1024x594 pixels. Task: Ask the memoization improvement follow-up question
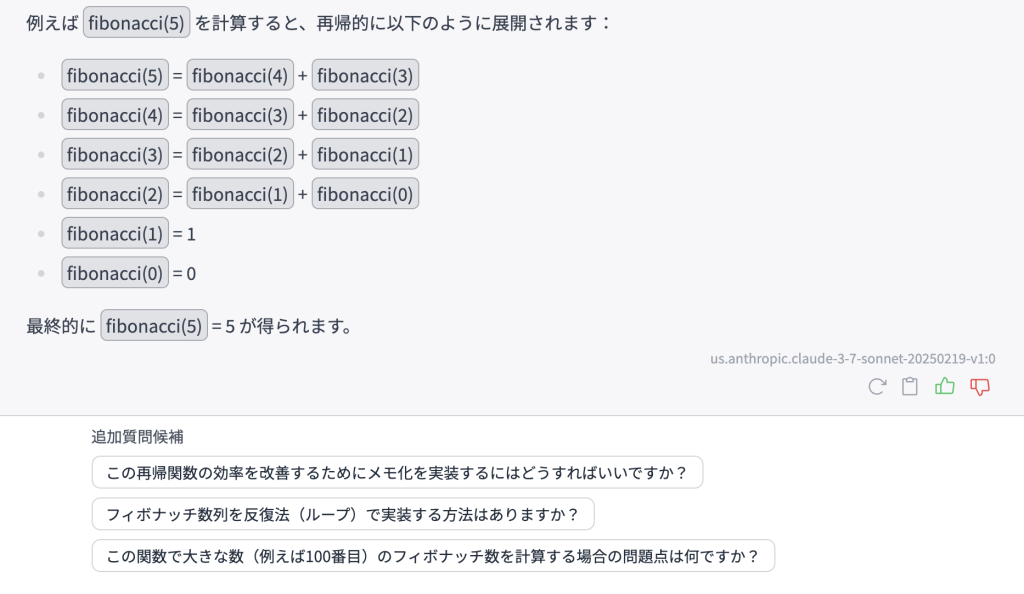click(397, 472)
